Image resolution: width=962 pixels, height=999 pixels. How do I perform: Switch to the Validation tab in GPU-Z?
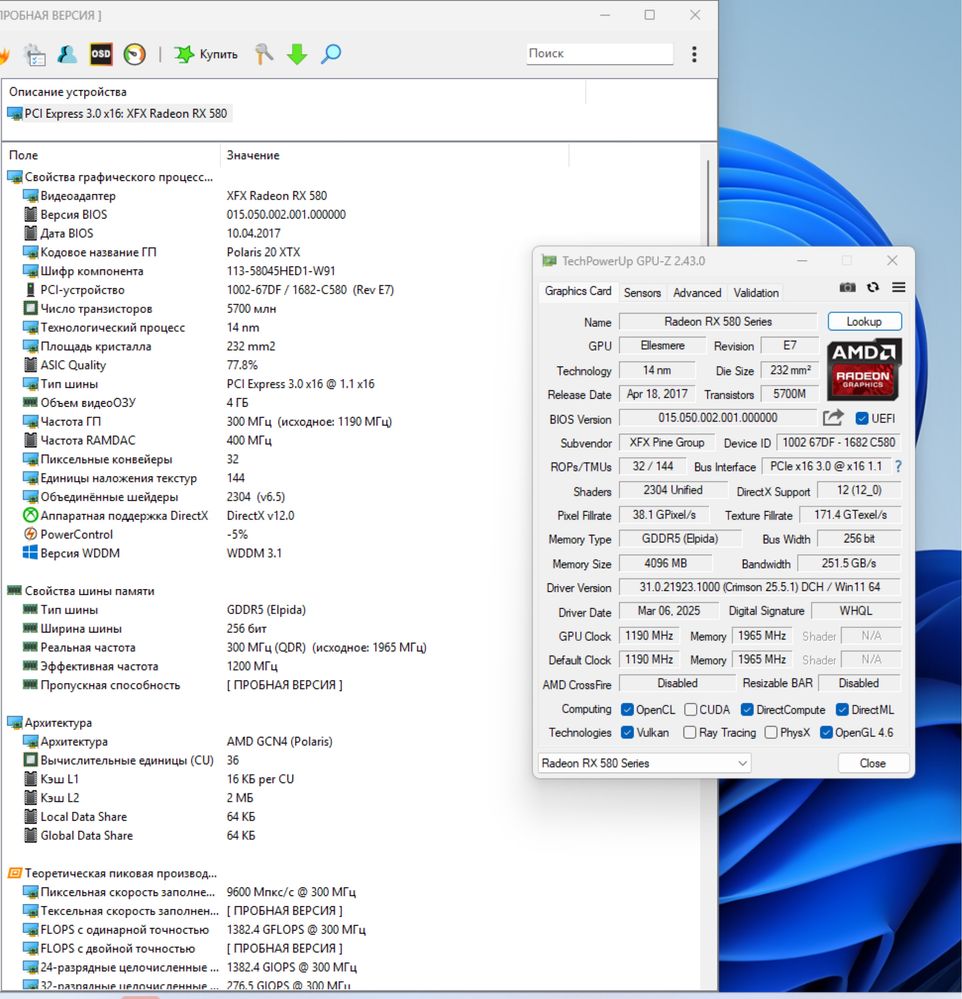(x=756, y=292)
